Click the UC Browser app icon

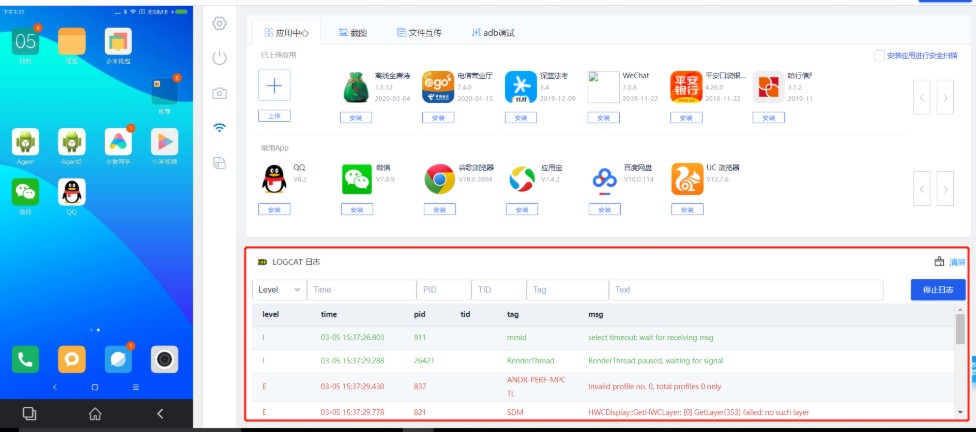point(687,179)
